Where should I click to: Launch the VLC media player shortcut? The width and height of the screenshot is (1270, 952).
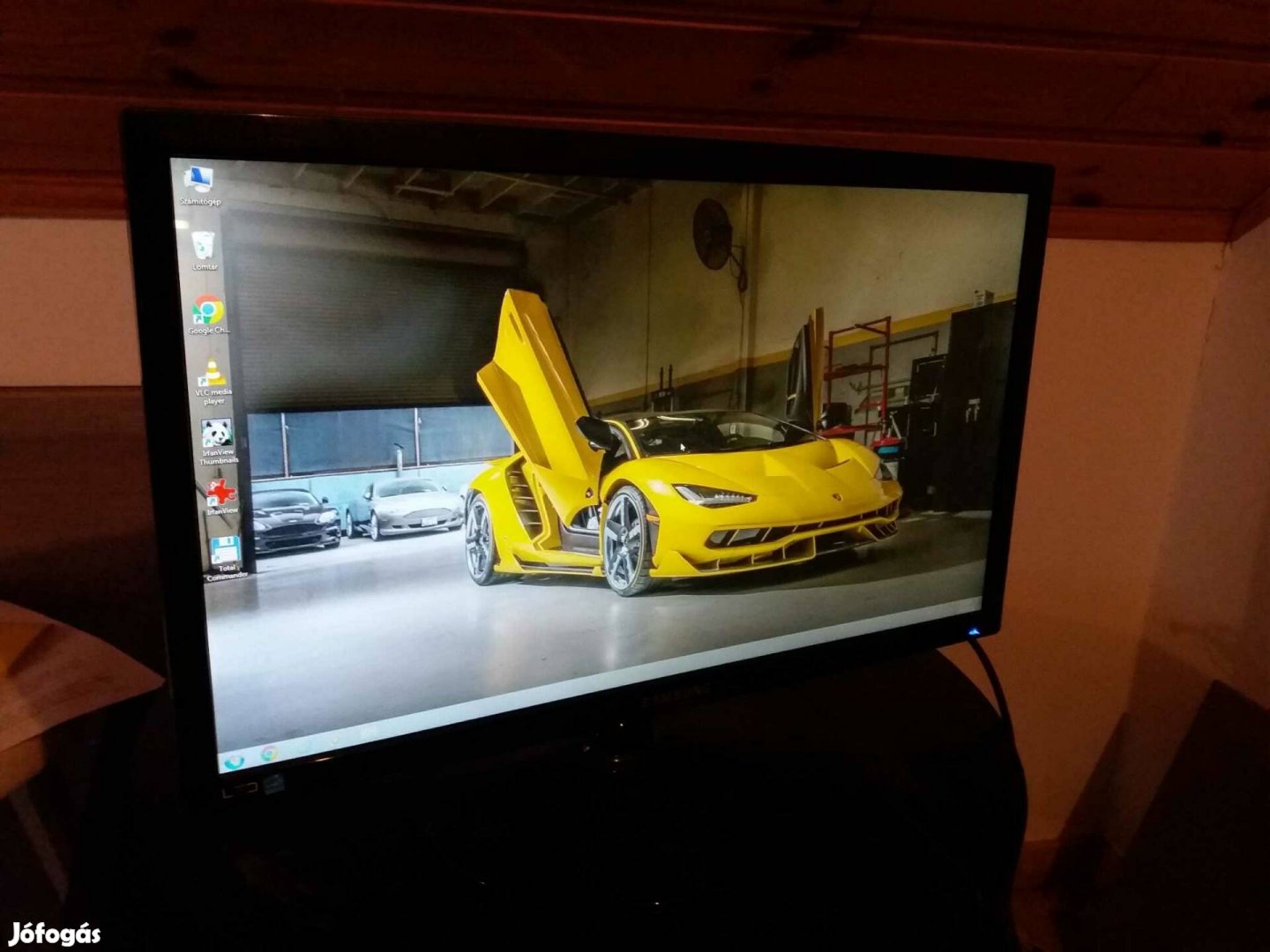pyautogui.click(x=213, y=381)
